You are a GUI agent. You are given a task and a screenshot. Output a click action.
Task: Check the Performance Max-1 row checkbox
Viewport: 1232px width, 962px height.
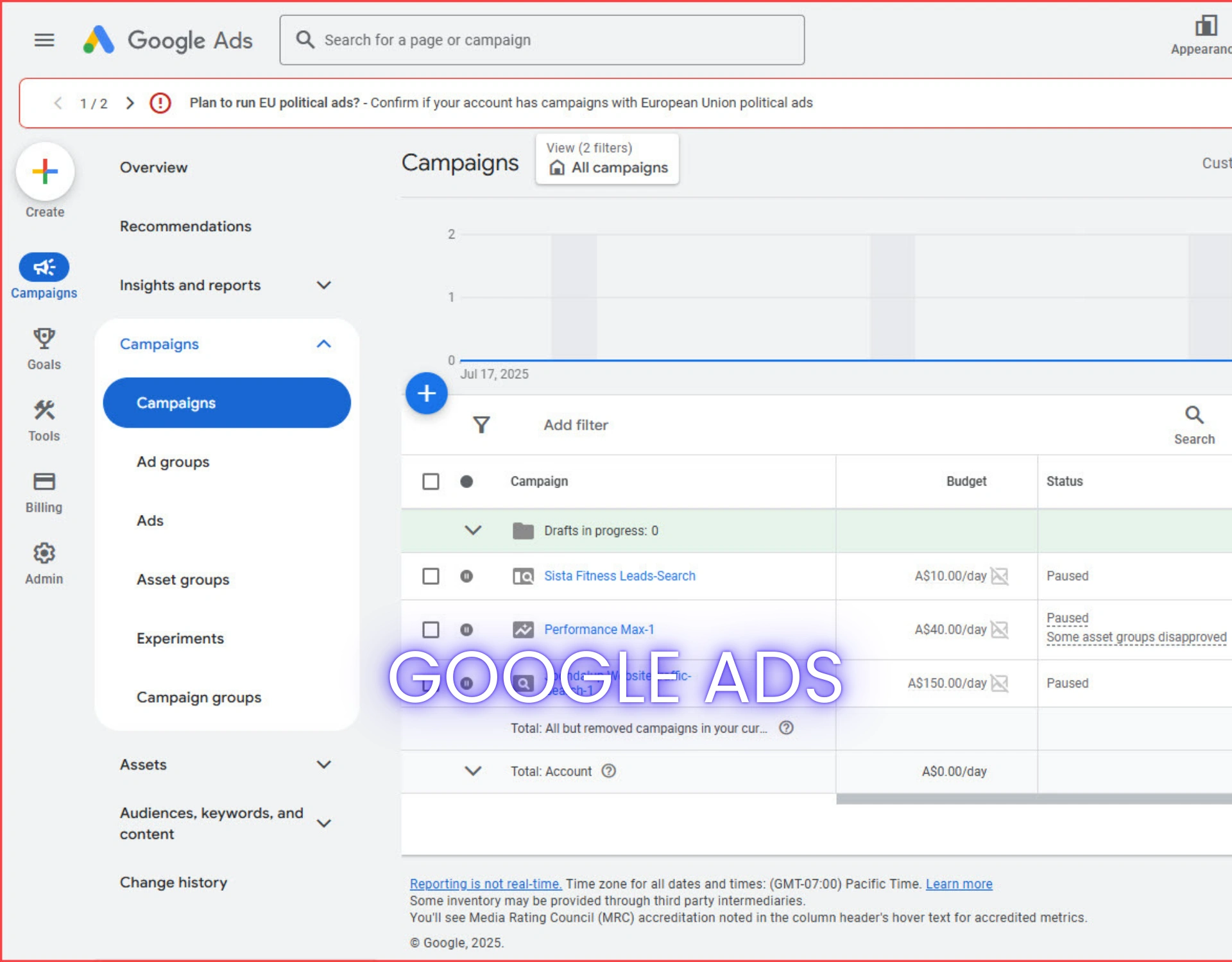pyautogui.click(x=431, y=629)
